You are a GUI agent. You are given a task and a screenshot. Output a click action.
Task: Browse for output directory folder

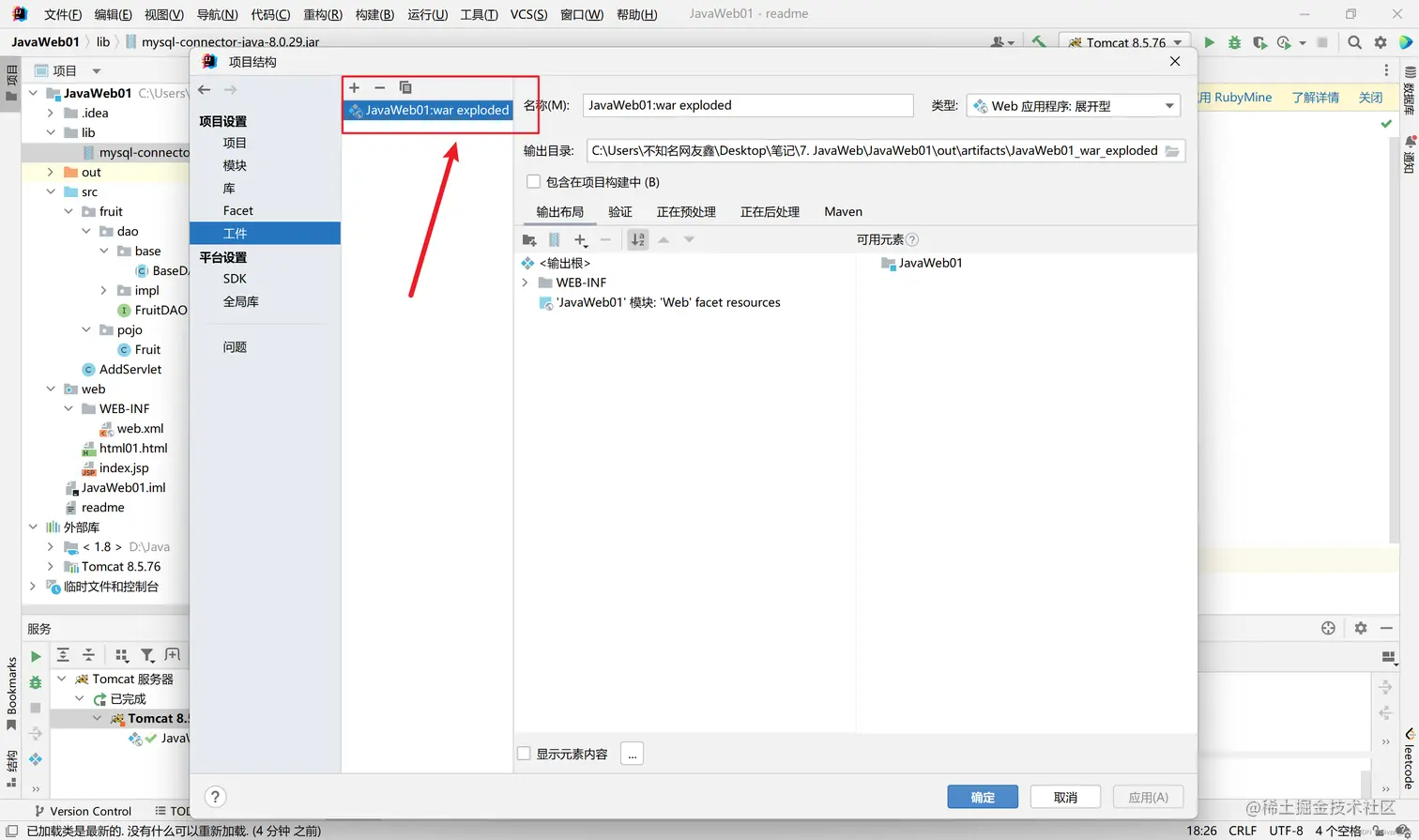pyautogui.click(x=1172, y=151)
